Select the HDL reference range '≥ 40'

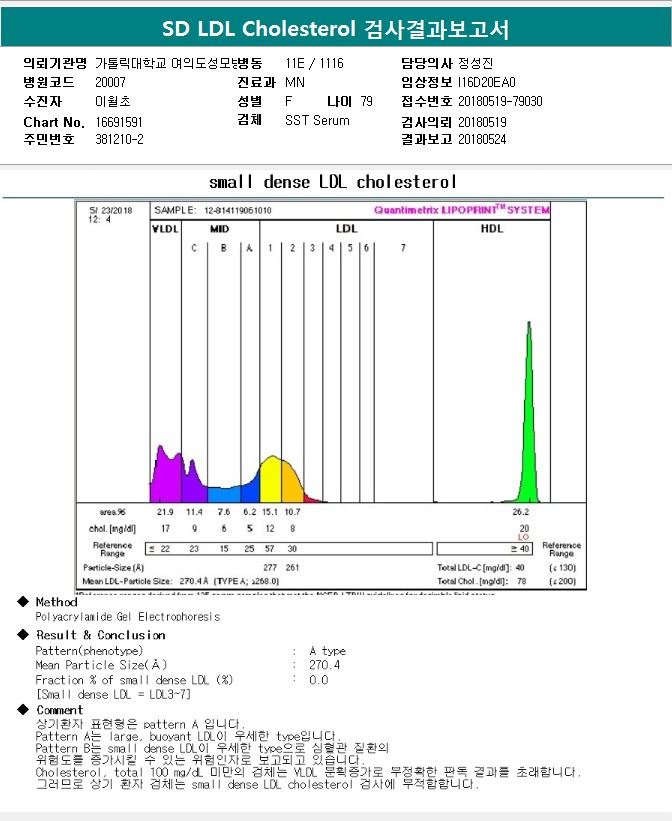(520, 549)
